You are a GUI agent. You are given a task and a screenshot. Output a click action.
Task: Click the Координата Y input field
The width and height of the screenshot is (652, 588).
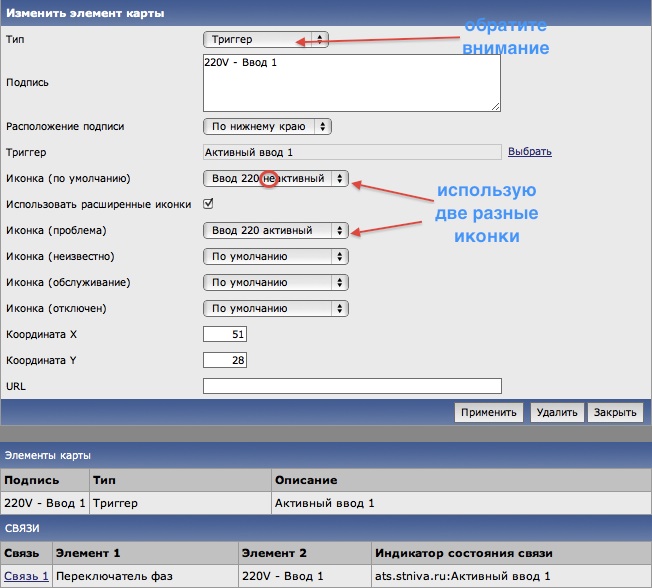point(225,360)
